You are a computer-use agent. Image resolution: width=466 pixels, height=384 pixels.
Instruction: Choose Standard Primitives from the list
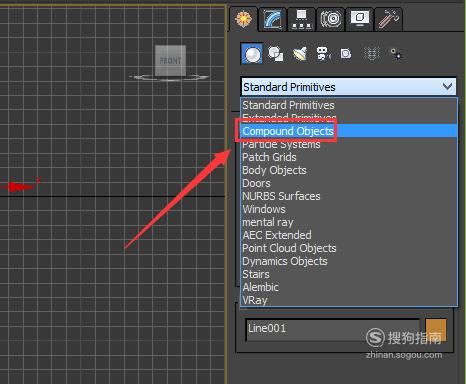(x=349, y=105)
